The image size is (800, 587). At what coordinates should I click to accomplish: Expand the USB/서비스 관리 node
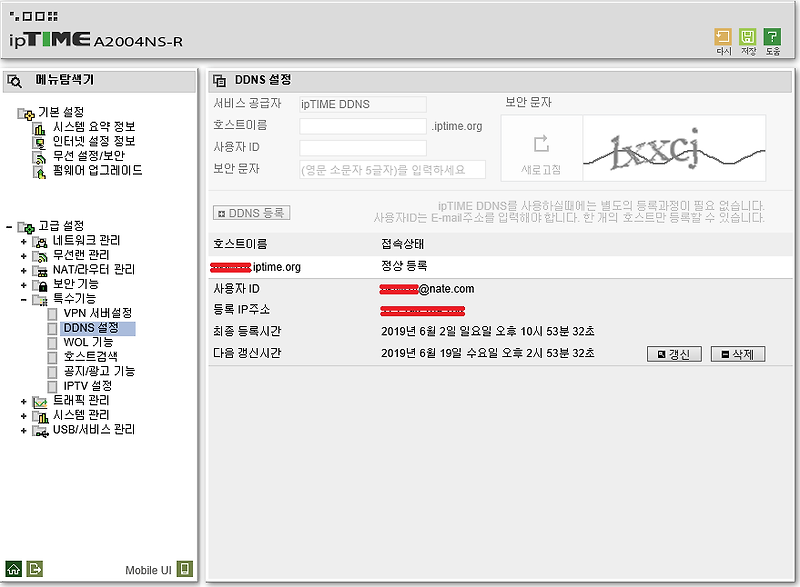click(24, 431)
